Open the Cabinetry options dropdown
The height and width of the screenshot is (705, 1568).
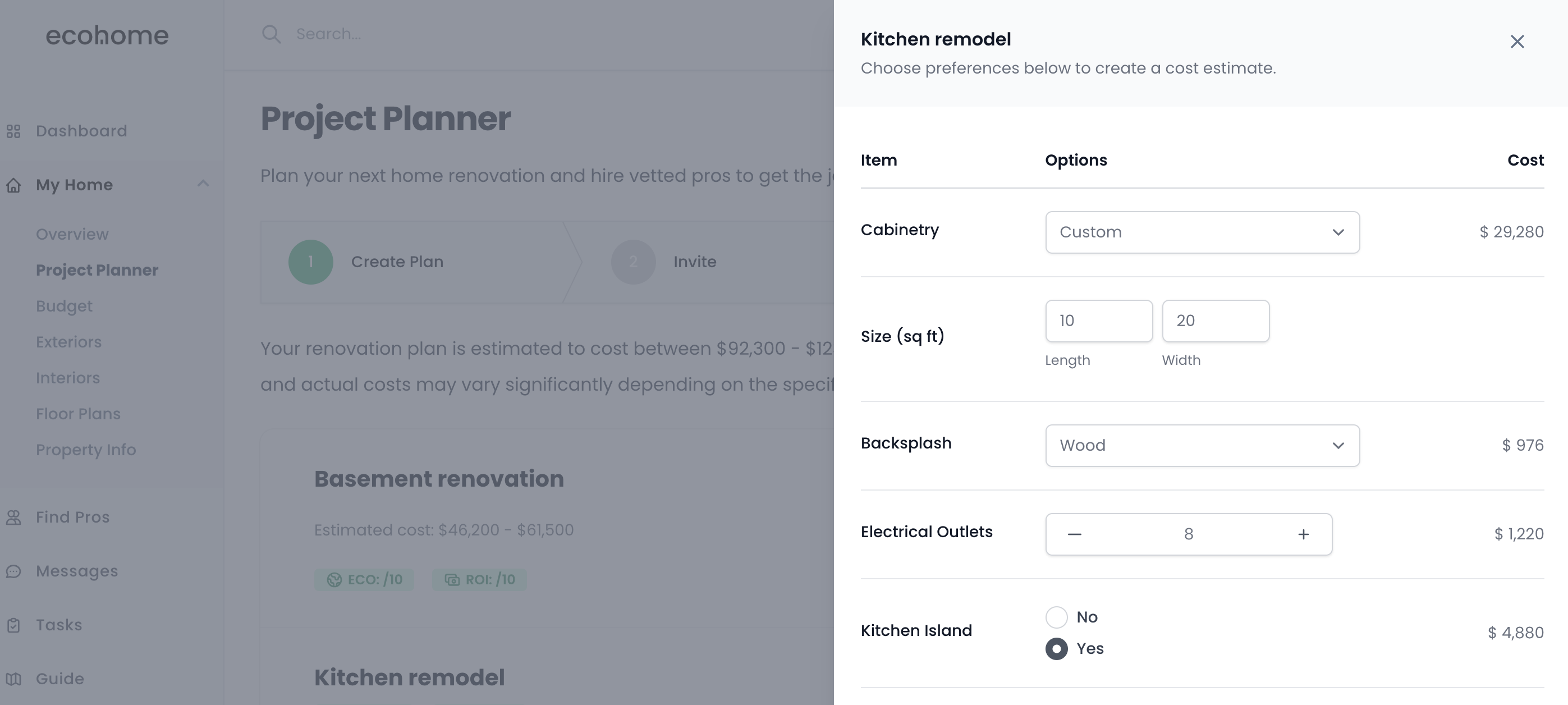coord(1202,232)
